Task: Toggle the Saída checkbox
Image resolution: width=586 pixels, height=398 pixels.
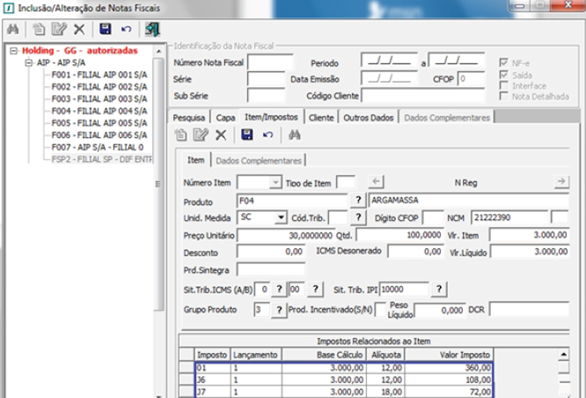Action: 504,75
